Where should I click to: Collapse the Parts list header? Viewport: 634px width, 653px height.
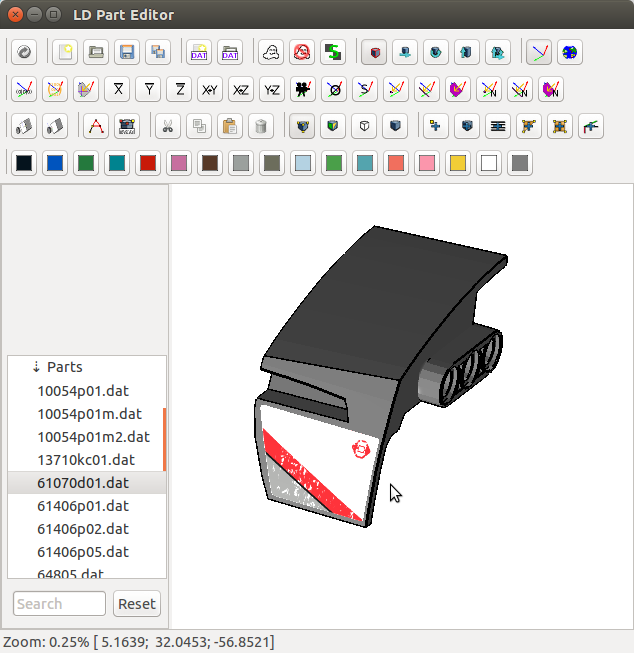click(x=37, y=367)
